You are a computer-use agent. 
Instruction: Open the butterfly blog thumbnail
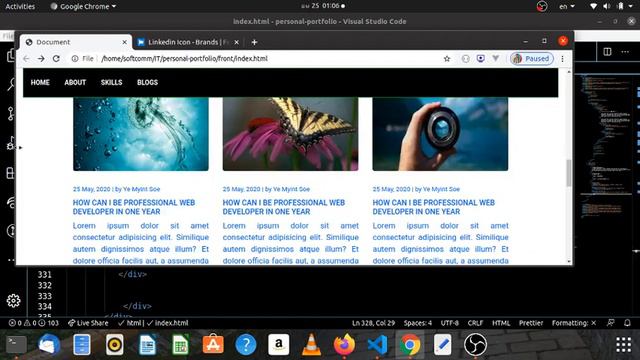point(291,134)
